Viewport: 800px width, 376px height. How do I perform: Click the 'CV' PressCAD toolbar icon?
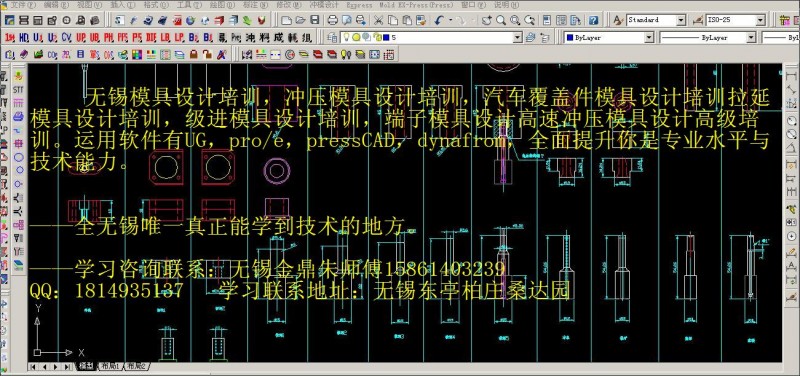point(66,37)
